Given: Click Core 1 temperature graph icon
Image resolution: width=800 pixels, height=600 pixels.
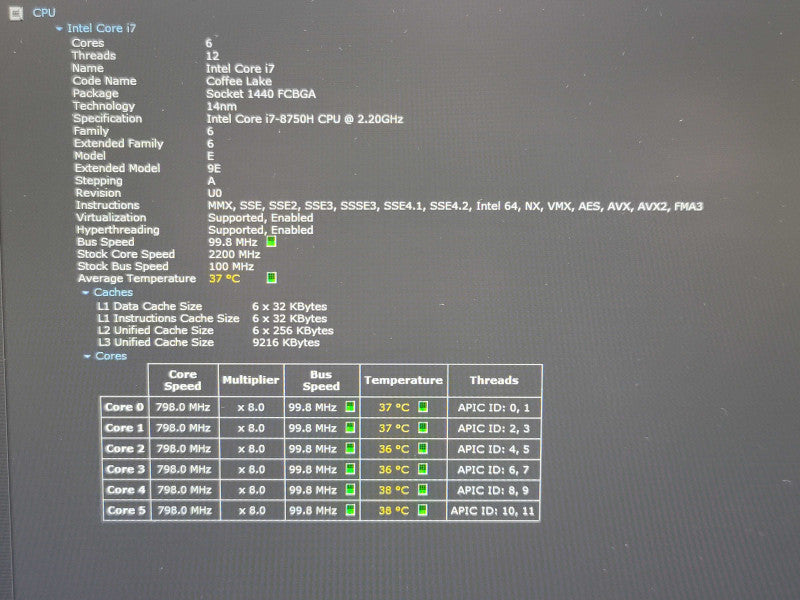Looking at the screenshot, I should click(x=423, y=428).
